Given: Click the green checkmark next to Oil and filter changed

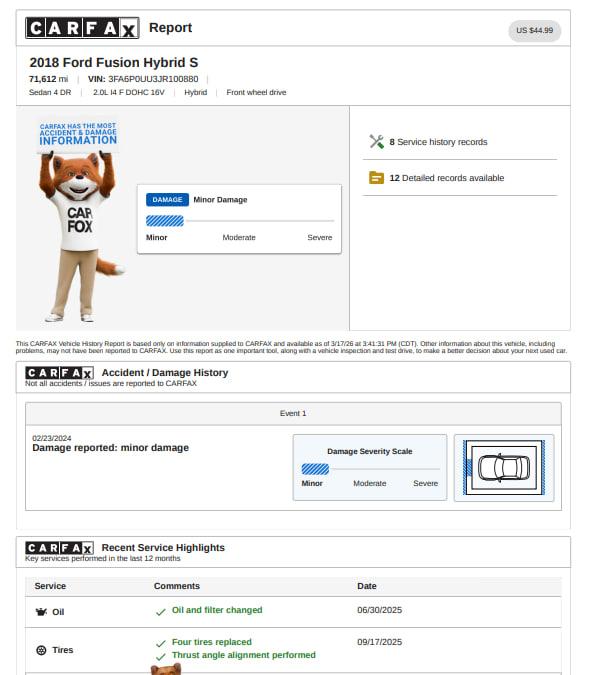Looking at the screenshot, I should (x=161, y=612).
